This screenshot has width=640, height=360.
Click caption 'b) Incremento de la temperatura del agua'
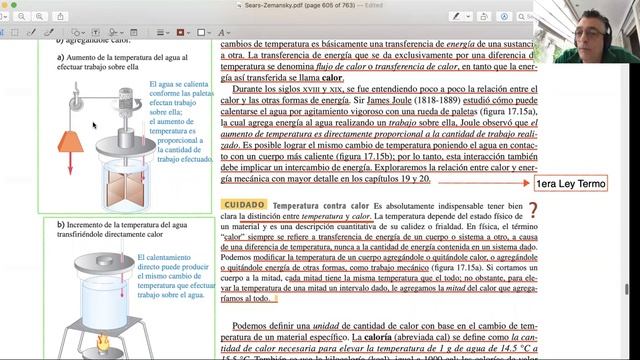coord(122,229)
